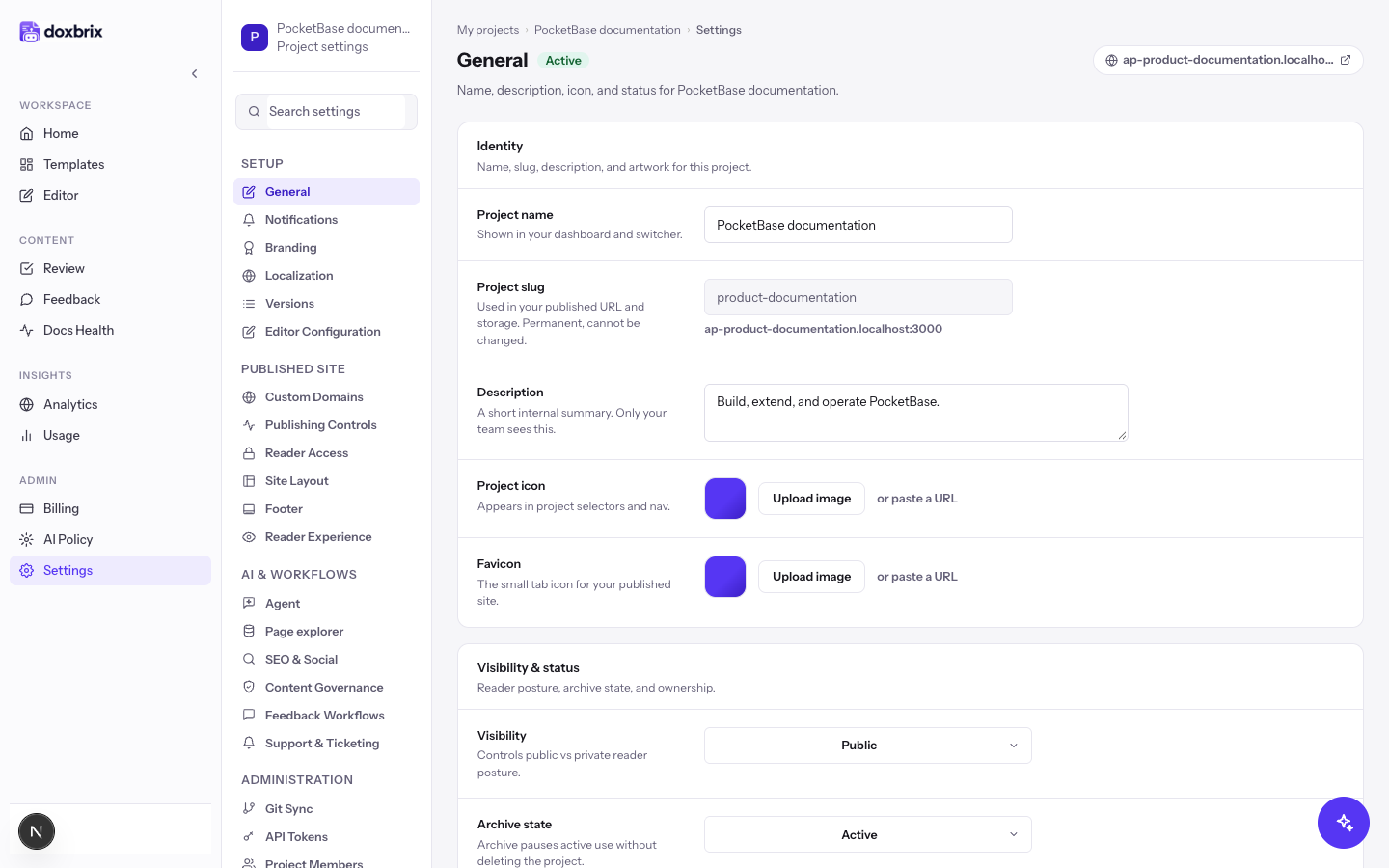Click the Notifications bell icon
The width and height of the screenshot is (1389, 868).
coord(249,220)
